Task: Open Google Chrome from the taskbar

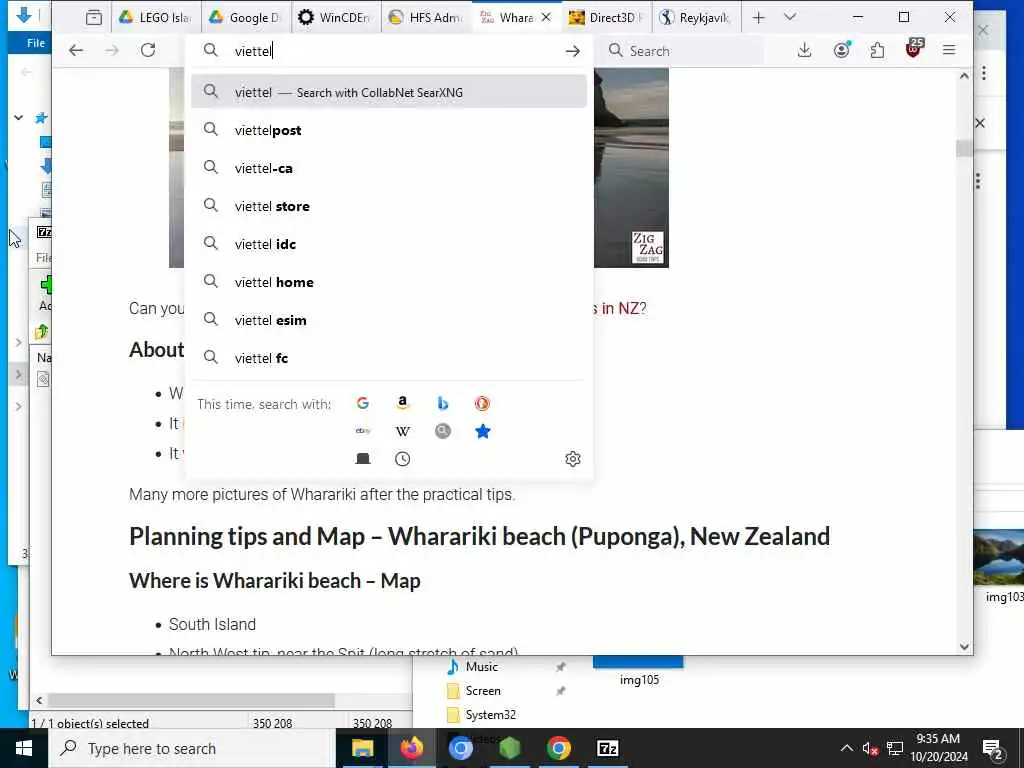Action: click(x=558, y=748)
